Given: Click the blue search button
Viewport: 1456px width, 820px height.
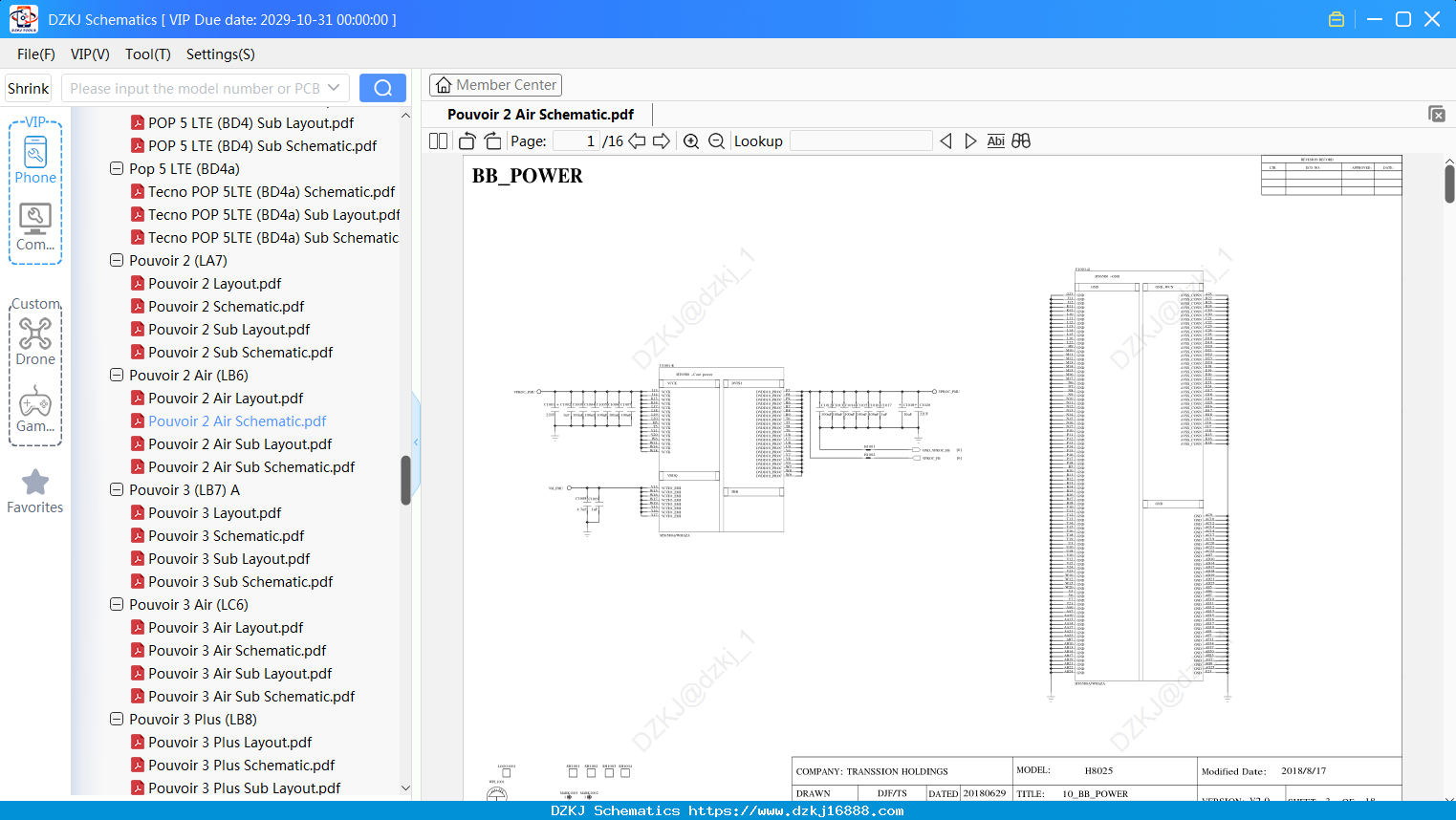Looking at the screenshot, I should 382,88.
